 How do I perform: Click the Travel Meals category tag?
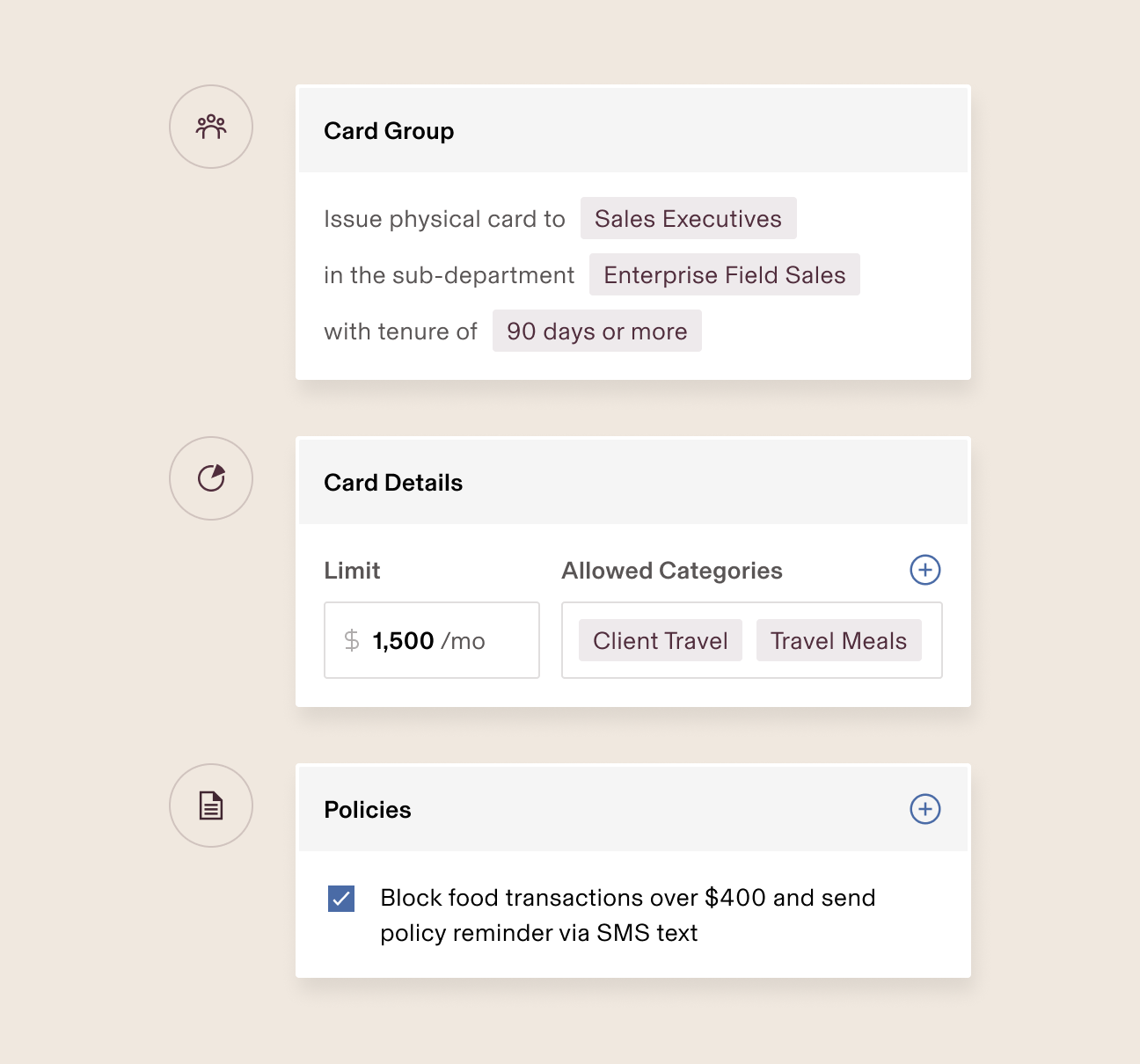(838, 640)
